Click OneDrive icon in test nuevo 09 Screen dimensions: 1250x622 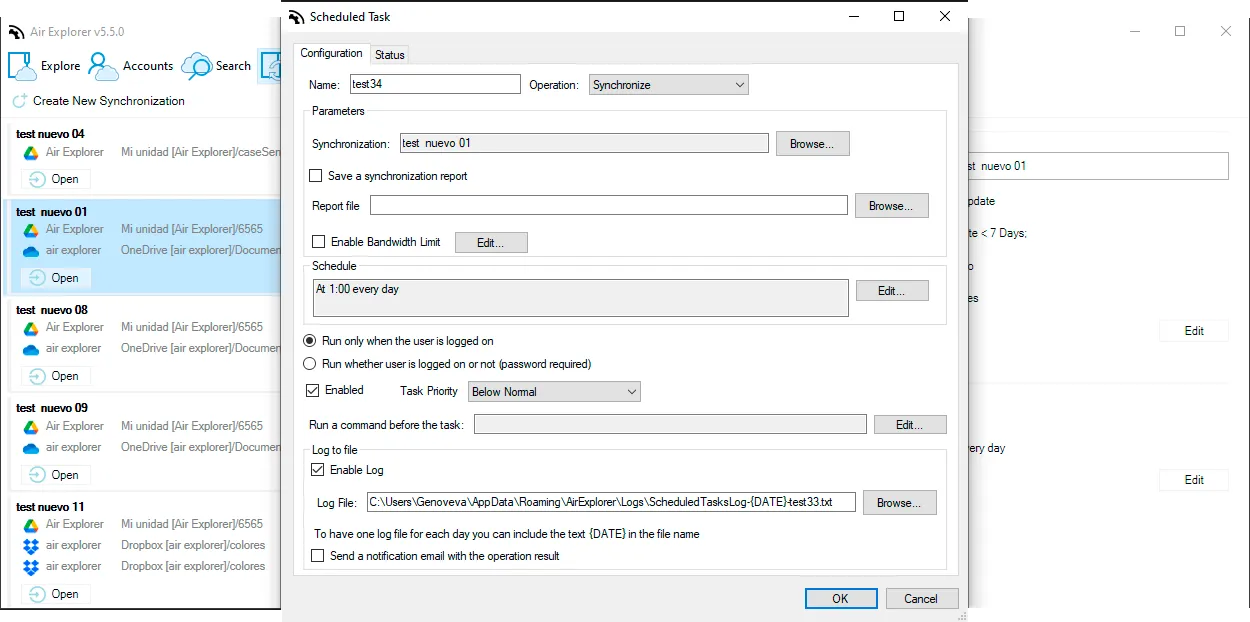(31, 448)
